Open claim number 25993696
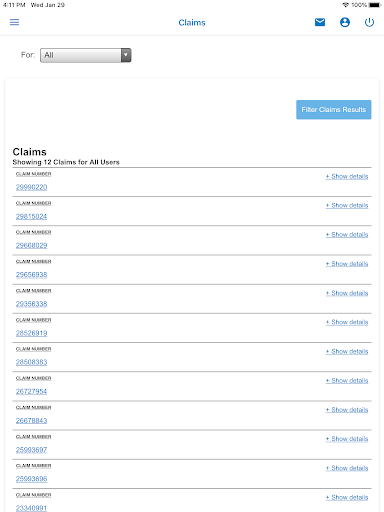The width and height of the screenshot is (384, 512). (31, 479)
